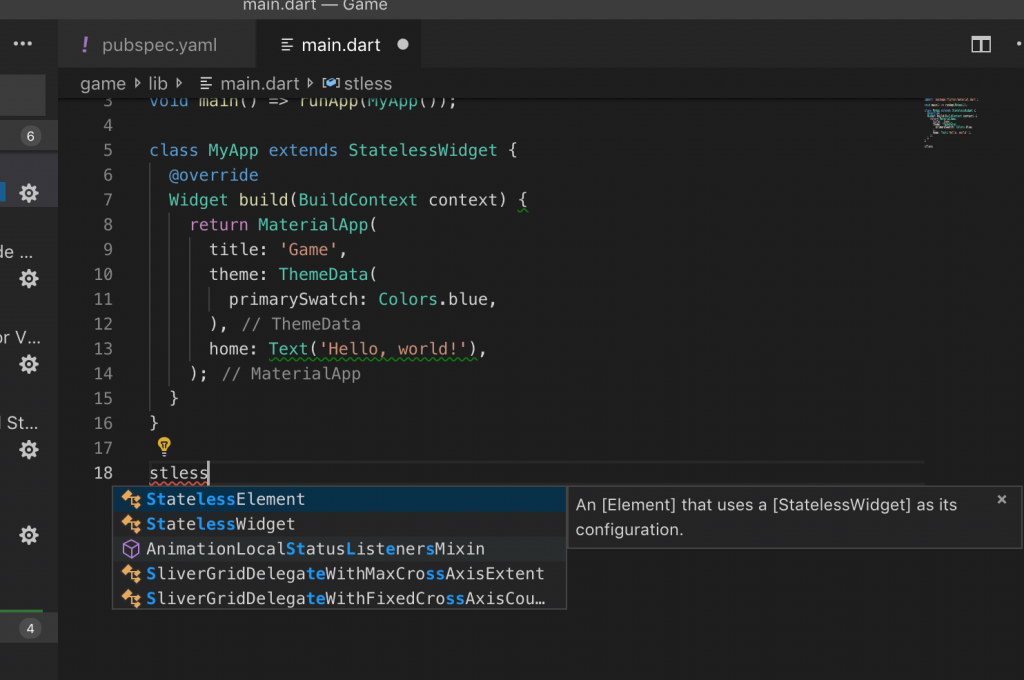Expand the 'game' breadcrumb folder
The height and width of the screenshot is (680, 1024).
click(102, 84)
